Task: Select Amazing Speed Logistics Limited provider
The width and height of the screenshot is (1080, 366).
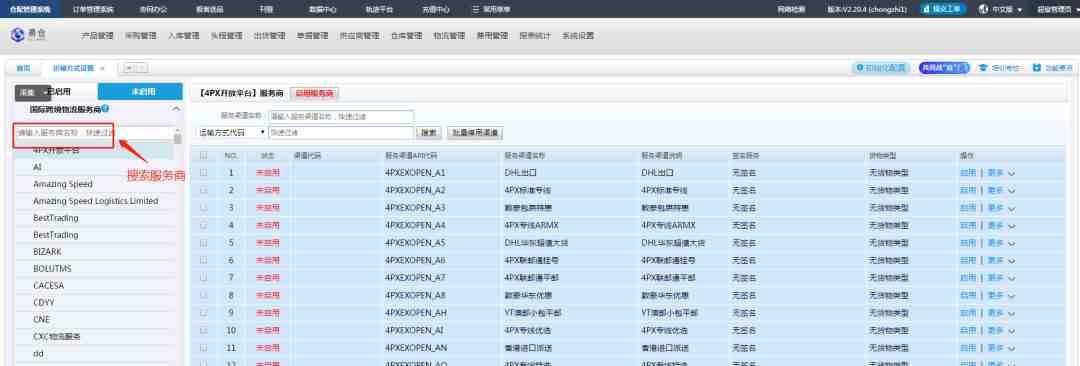Action: coord(96,201)
